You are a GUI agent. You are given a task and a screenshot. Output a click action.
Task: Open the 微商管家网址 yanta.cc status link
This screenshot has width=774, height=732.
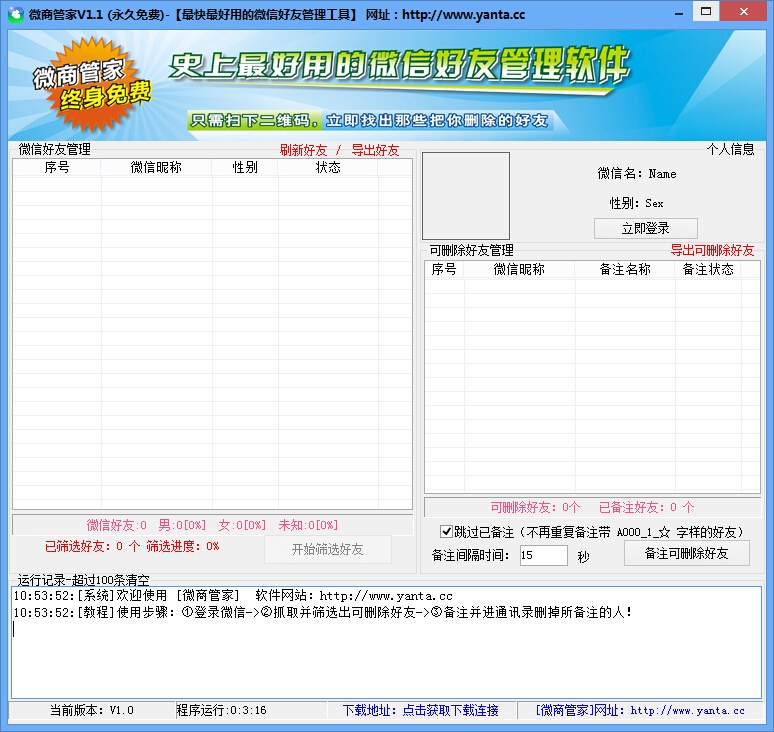click(640, 710)
